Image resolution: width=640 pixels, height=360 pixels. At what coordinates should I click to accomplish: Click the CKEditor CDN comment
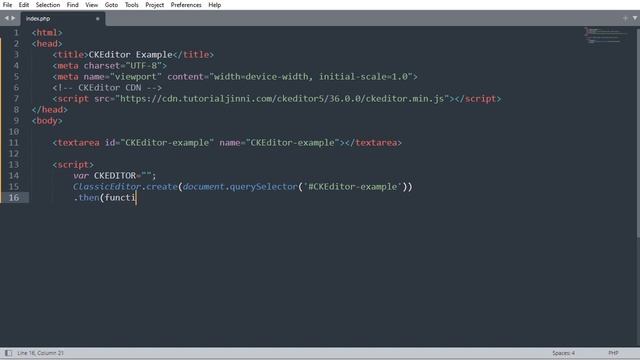click(x=107, y=88)
